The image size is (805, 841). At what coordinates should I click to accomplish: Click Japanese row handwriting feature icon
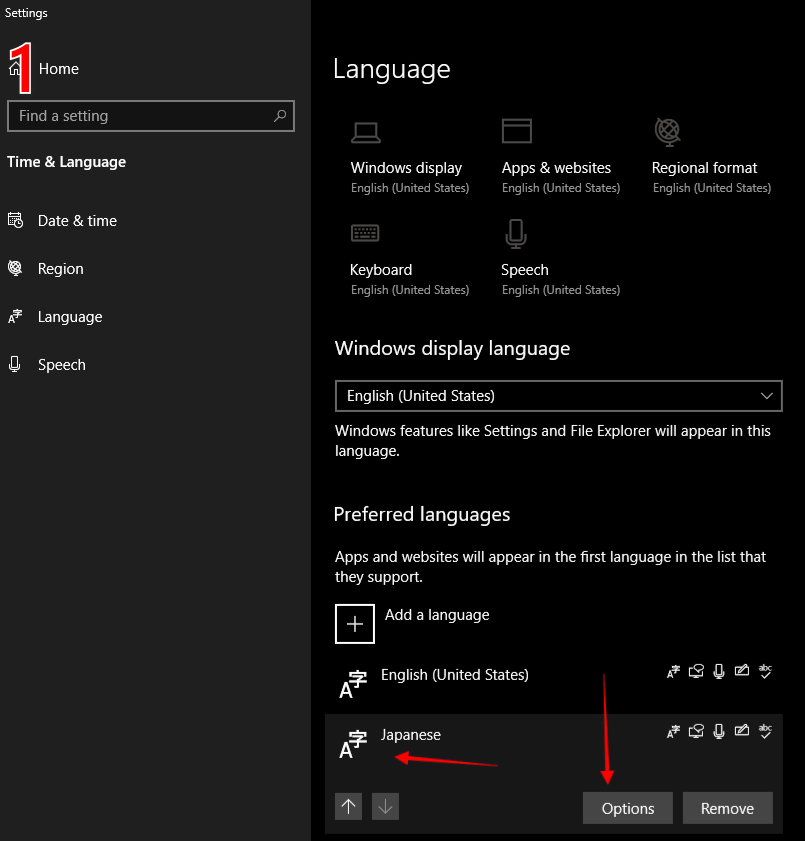[742, 731]
